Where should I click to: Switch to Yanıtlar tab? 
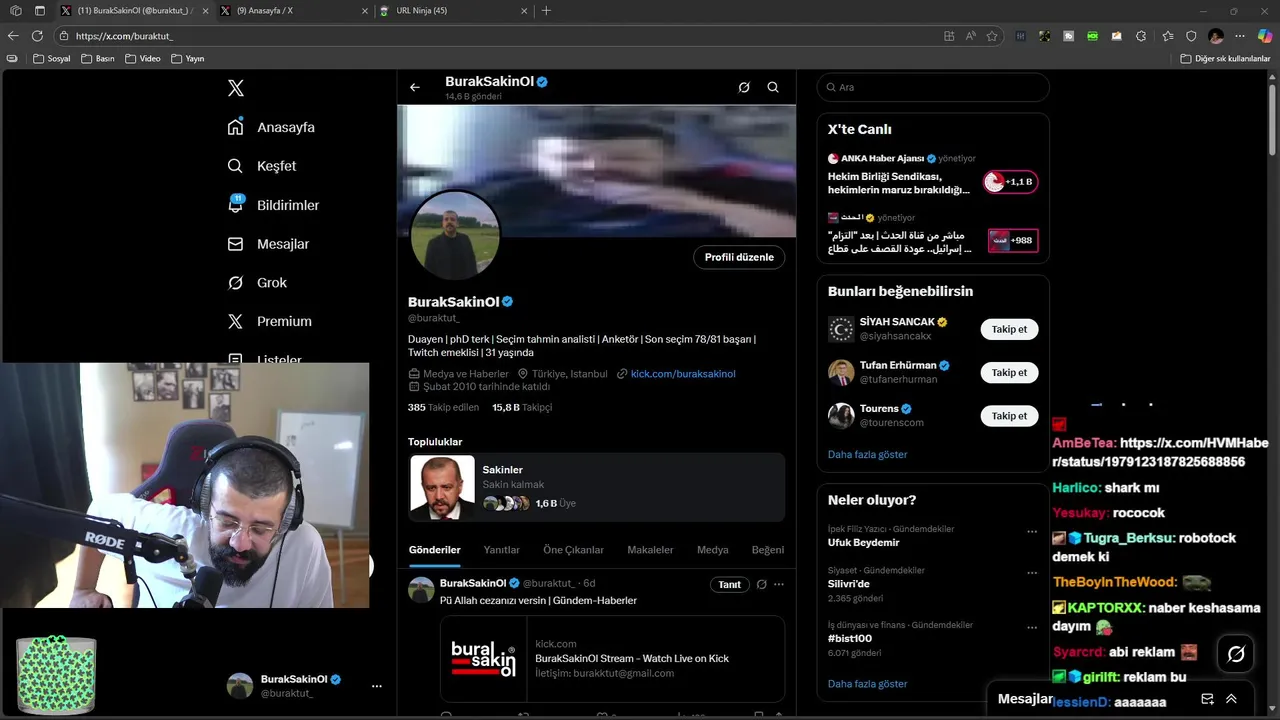pos(501,550)
